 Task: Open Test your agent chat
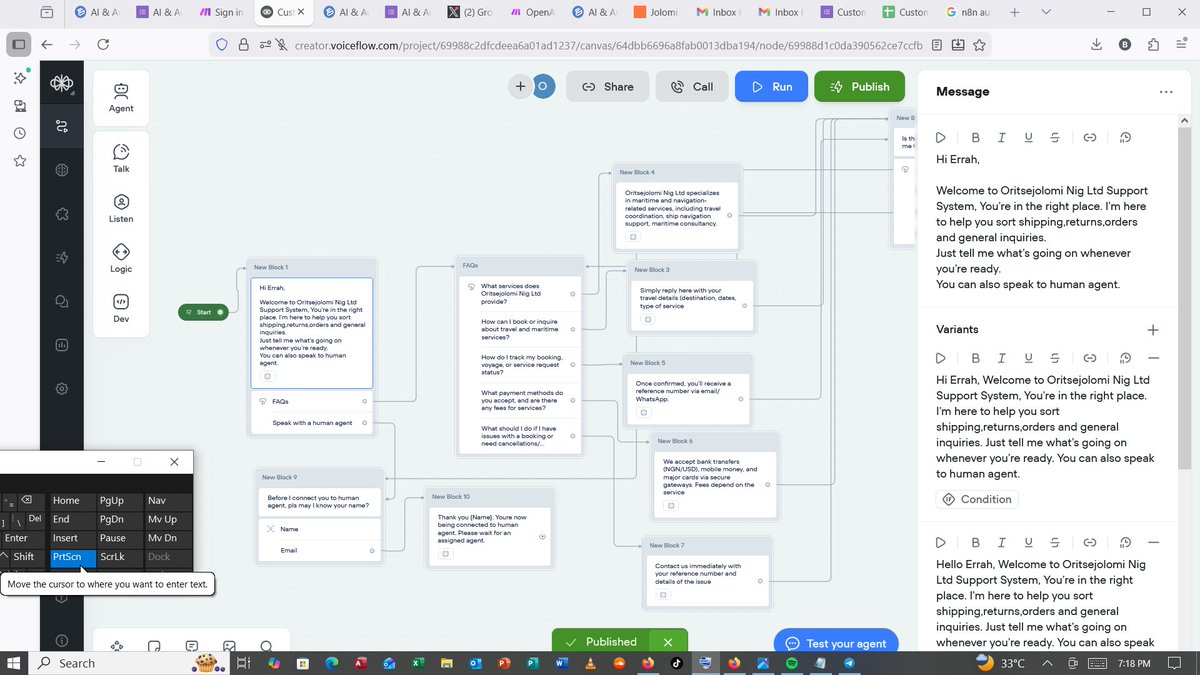coord(835,643)
